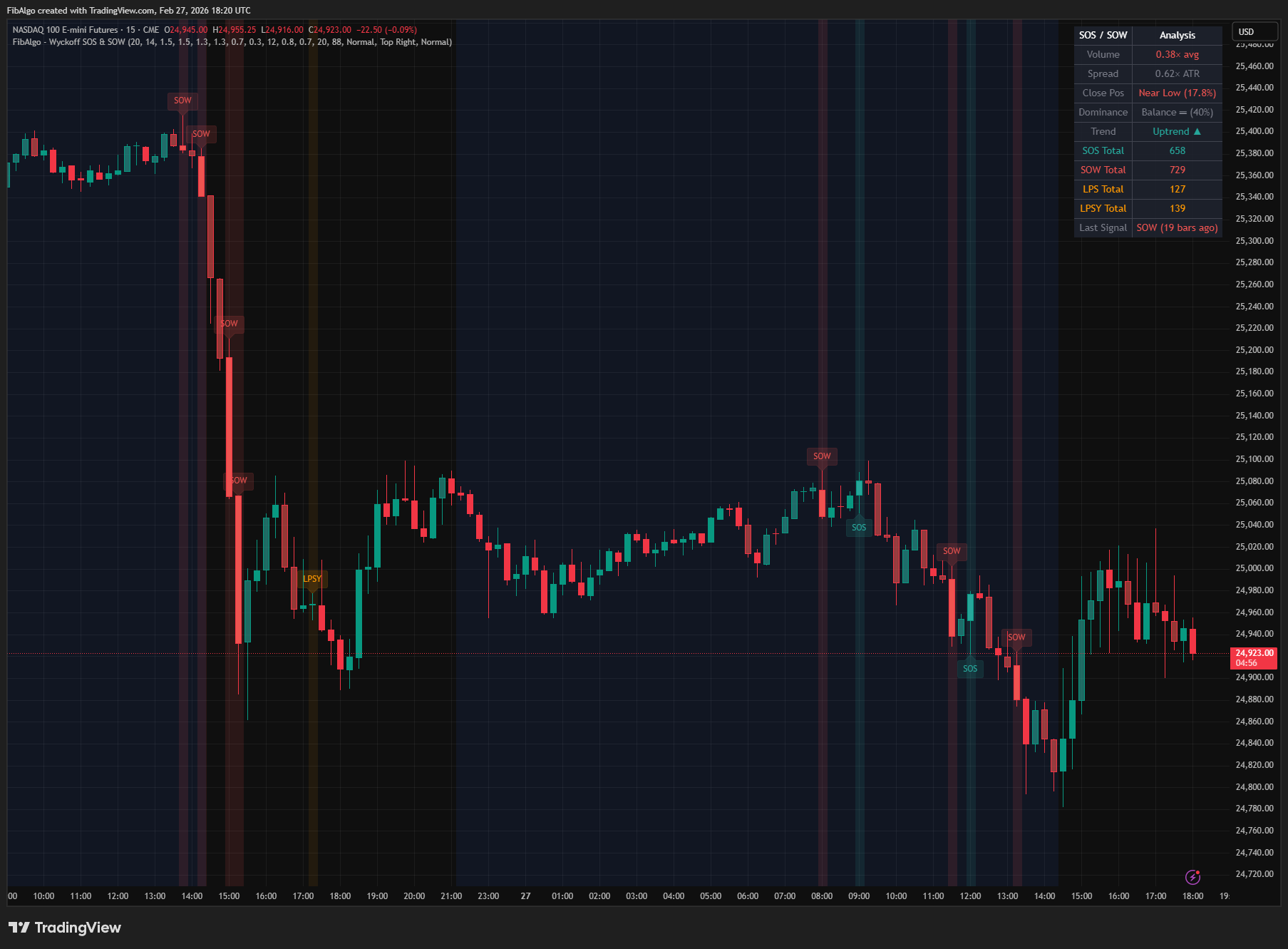Click the red current price label 24,923.00
This screenshot has width=1288, height=949.
1253,652
